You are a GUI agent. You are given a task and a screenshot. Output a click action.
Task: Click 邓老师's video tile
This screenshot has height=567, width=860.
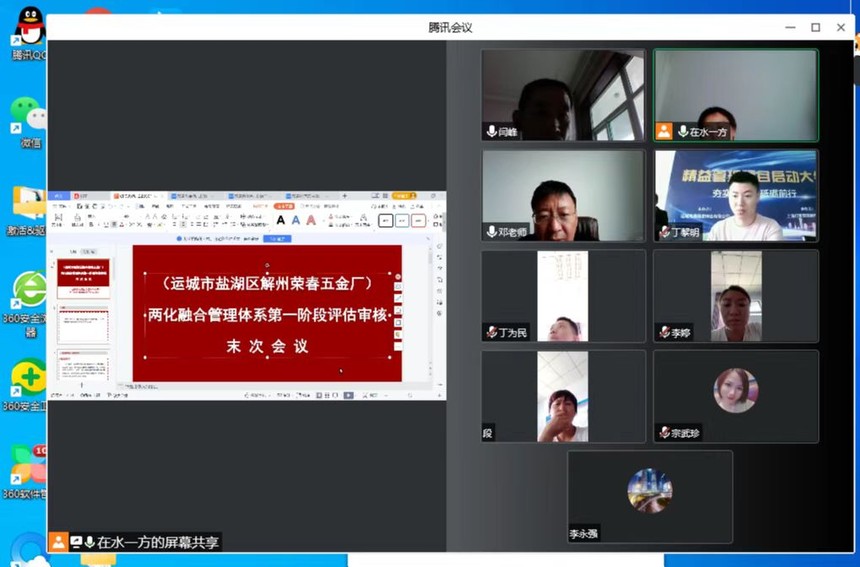pyautogui.click(x=563, y=195)
